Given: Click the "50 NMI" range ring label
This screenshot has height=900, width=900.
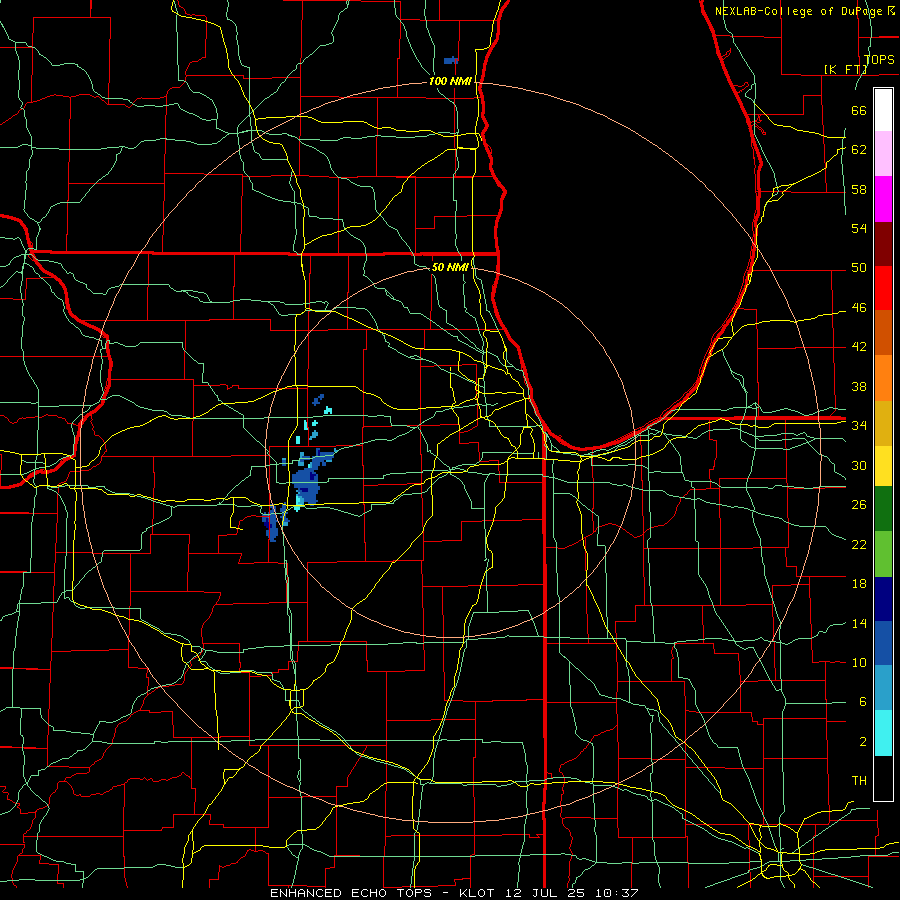Looking at the screenshot, I should (x=450, y=267).
